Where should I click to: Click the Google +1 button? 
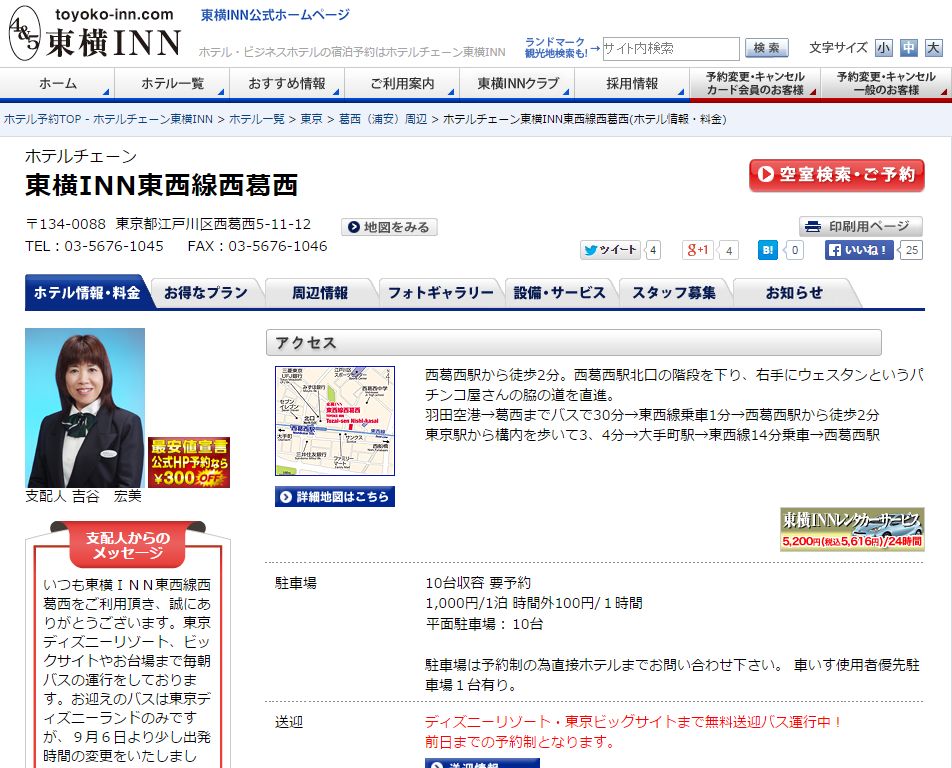(698, 250)
